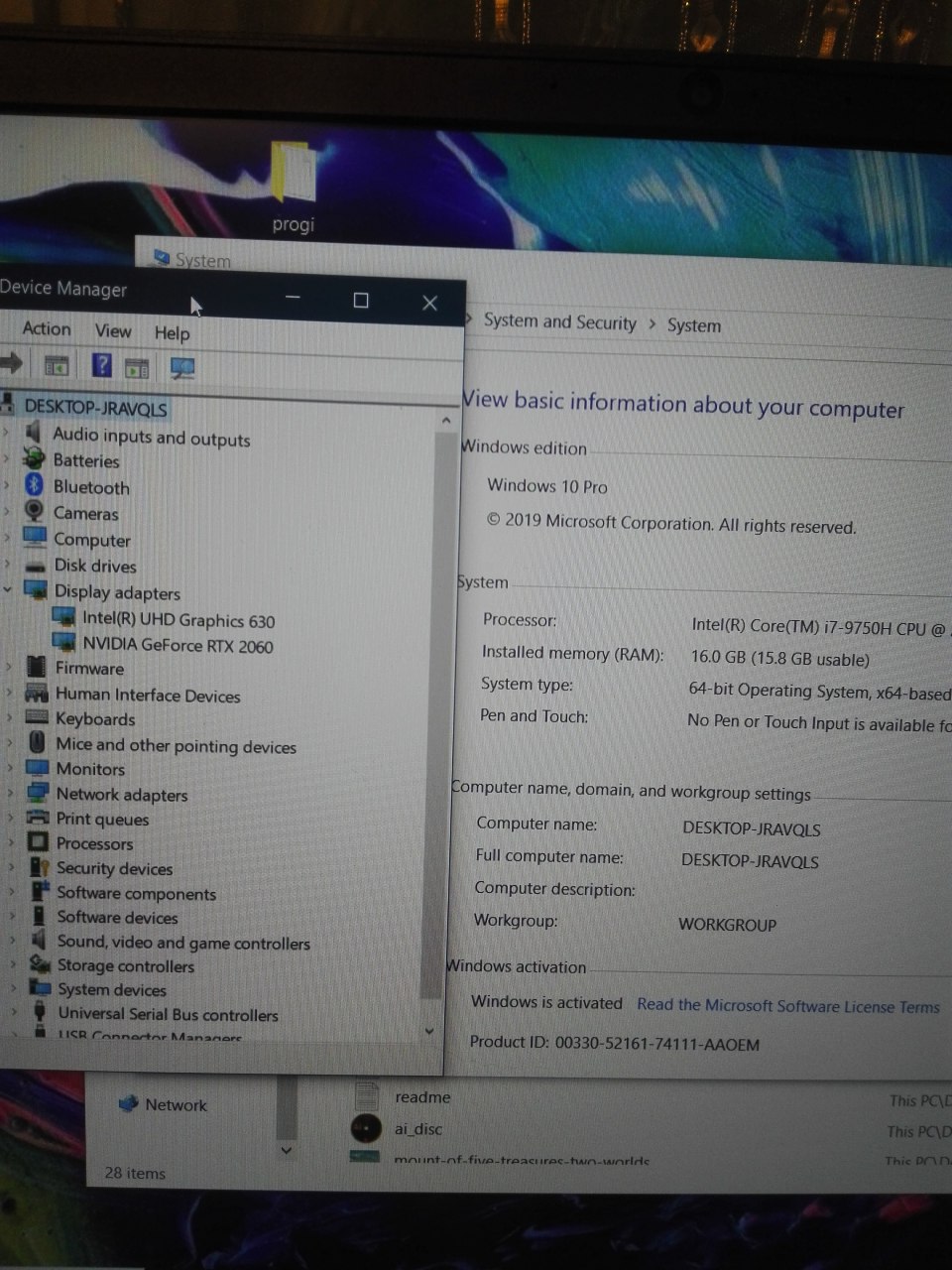Click Scan for hardware changes monitor icon
This screenshot has height=1270, width=952.
181,368
